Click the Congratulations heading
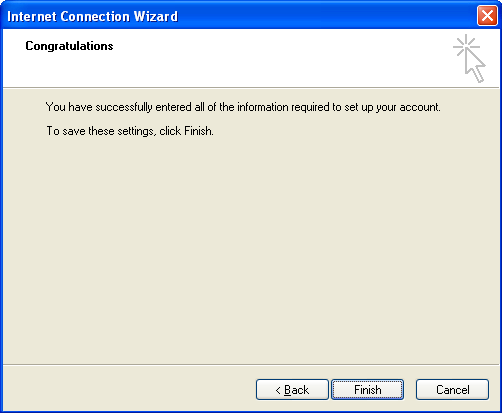 point(69,46)
